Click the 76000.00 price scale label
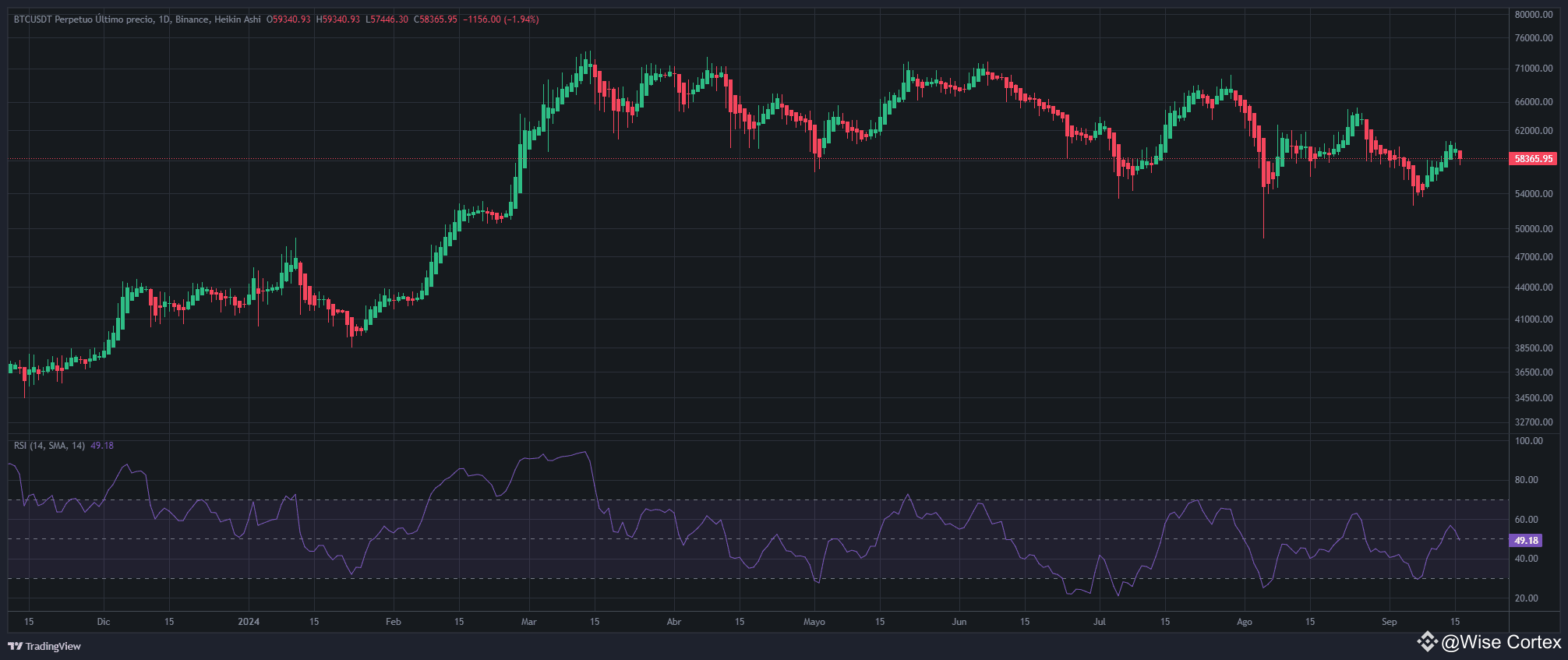This screenshot has width=1568, height=660. pos(1534,38)
